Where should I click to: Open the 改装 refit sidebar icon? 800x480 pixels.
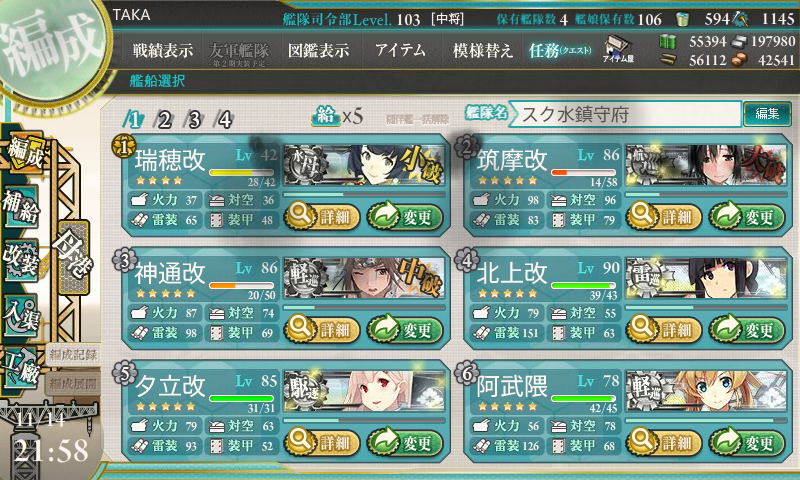[21, 260]
